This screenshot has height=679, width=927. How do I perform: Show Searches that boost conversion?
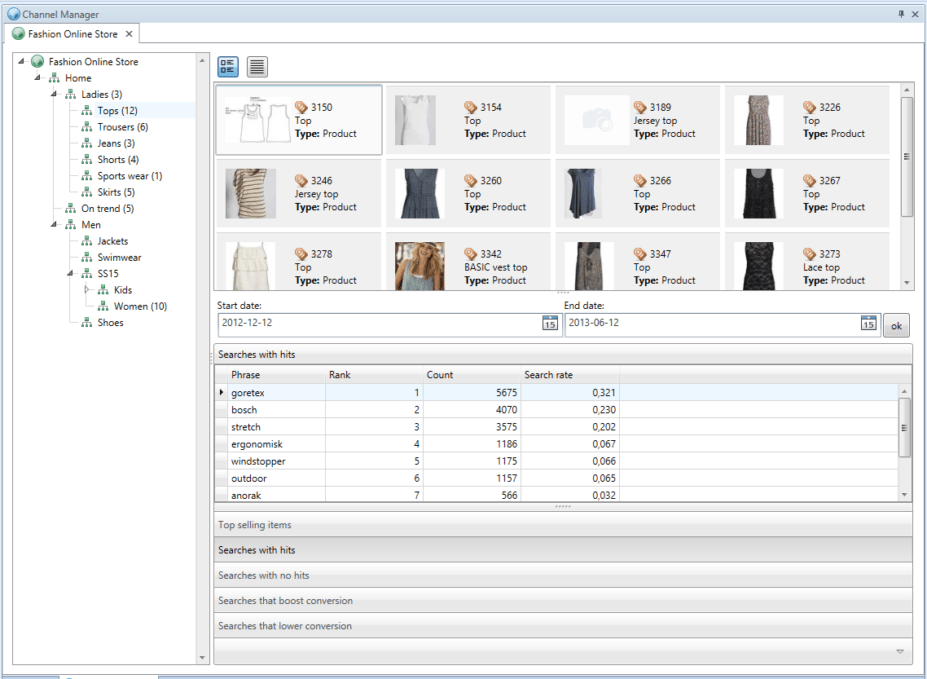285,601
